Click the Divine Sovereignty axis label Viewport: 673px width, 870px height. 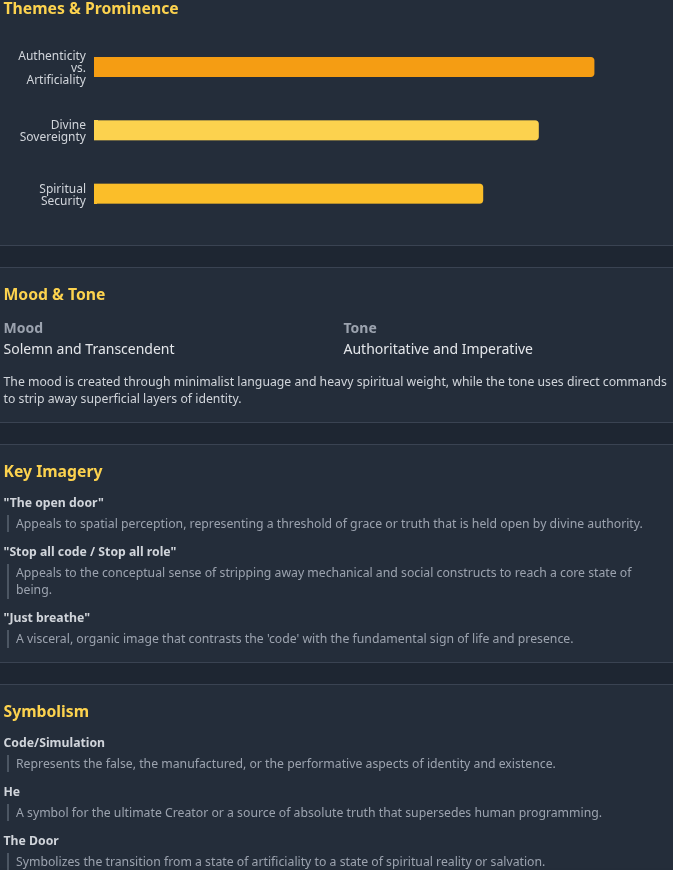[53, 131]
